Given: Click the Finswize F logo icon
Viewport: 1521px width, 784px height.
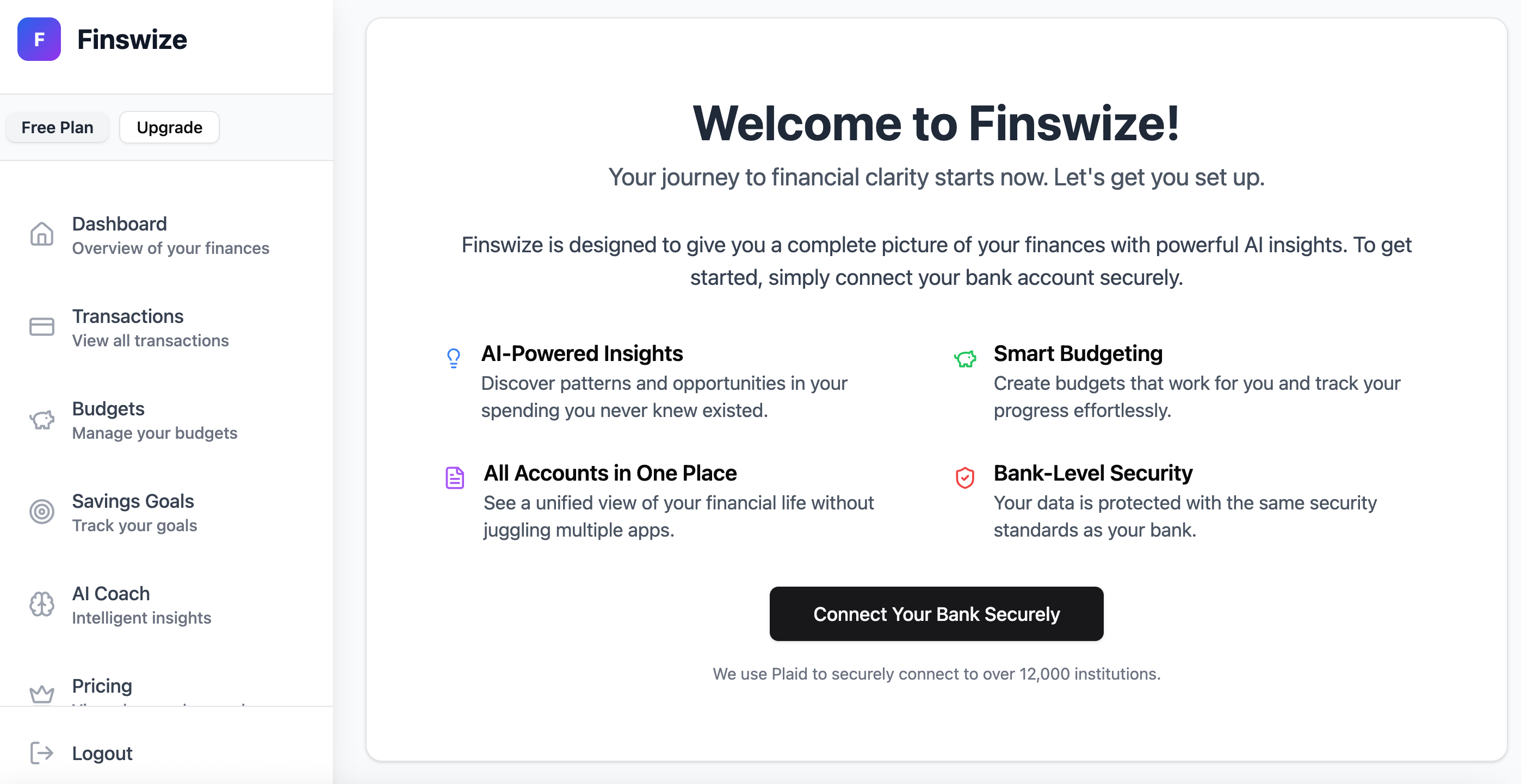Looking at the screenshot, I should (39, 40).
